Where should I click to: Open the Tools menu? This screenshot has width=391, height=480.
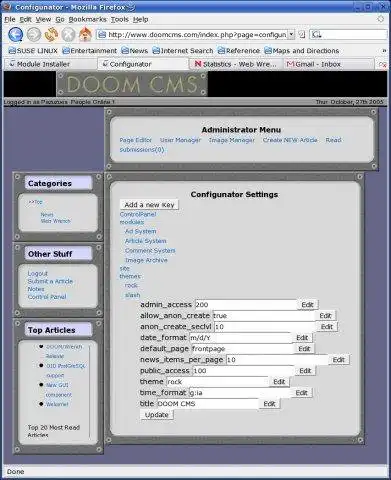point(120,19)
